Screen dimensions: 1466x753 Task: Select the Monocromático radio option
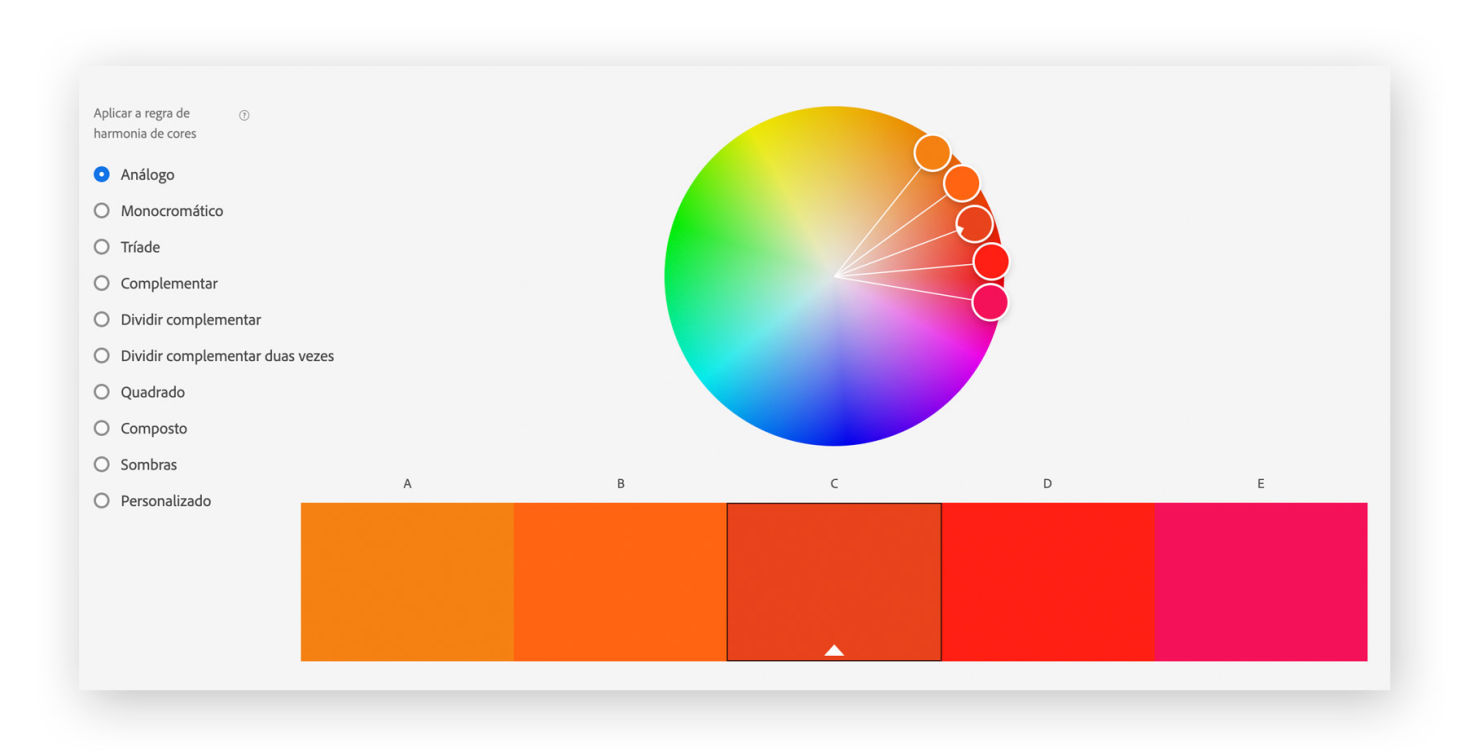[158, 211]
